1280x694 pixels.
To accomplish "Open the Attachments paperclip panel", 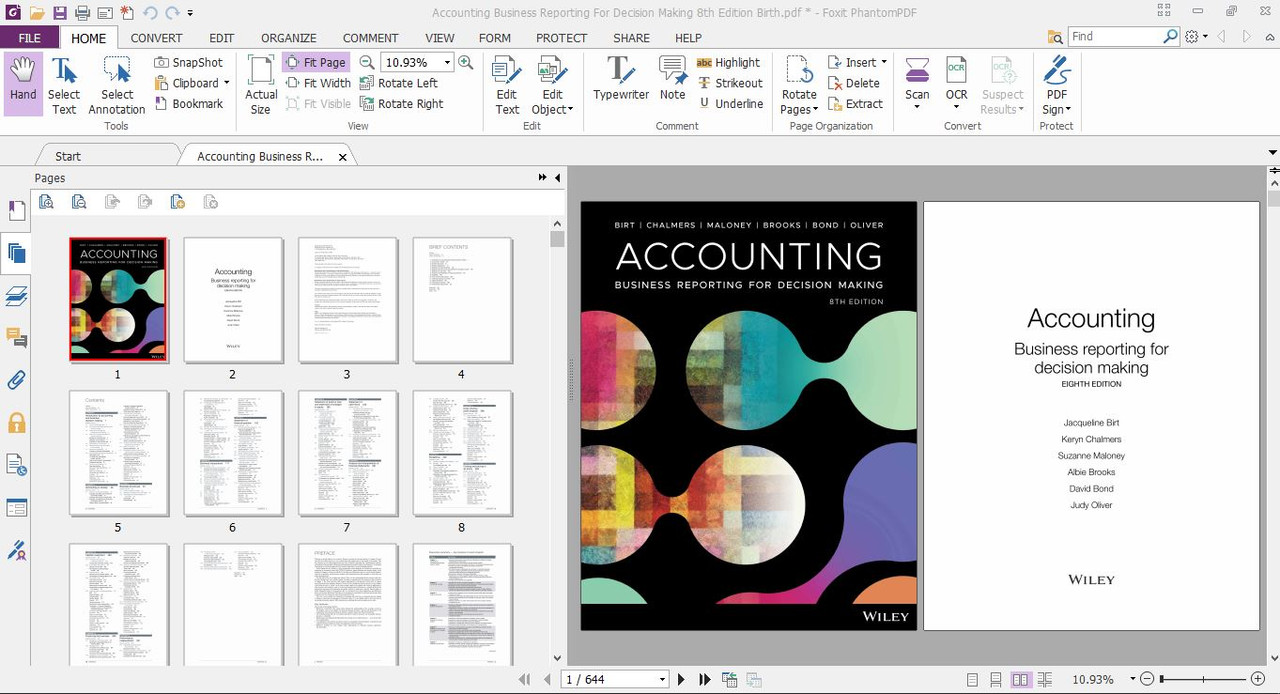I will pos(16,381).
